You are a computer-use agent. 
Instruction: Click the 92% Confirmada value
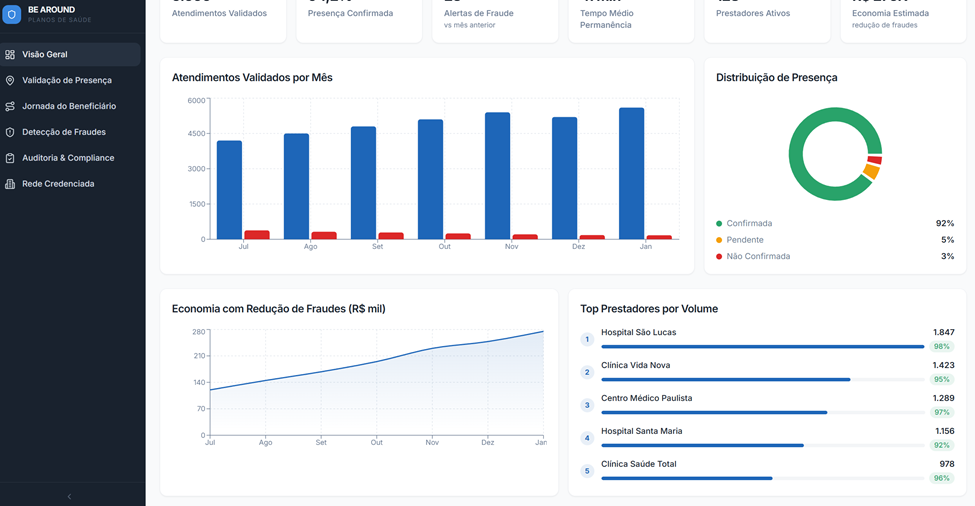click(x=945, y=223)
